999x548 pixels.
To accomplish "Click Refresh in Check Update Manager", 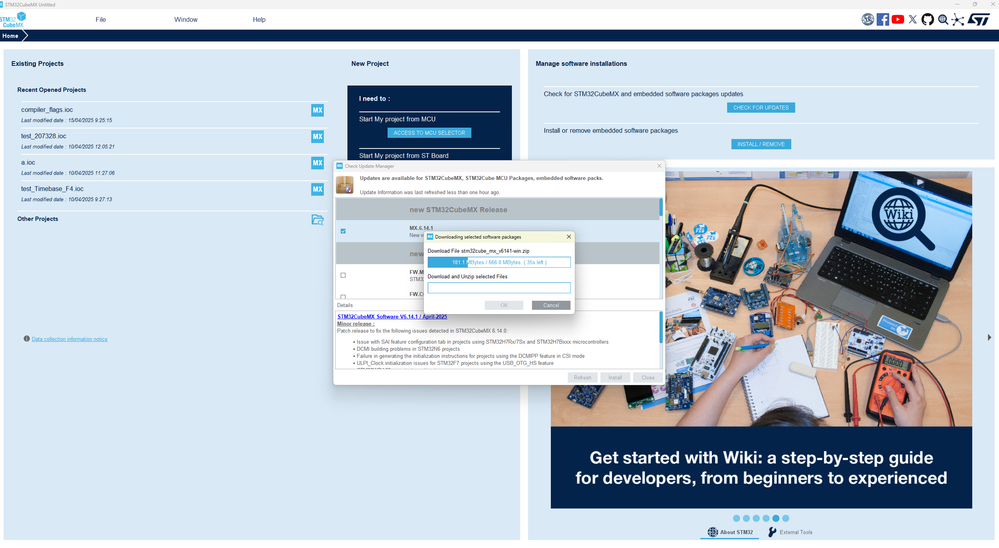I will 582,378.
